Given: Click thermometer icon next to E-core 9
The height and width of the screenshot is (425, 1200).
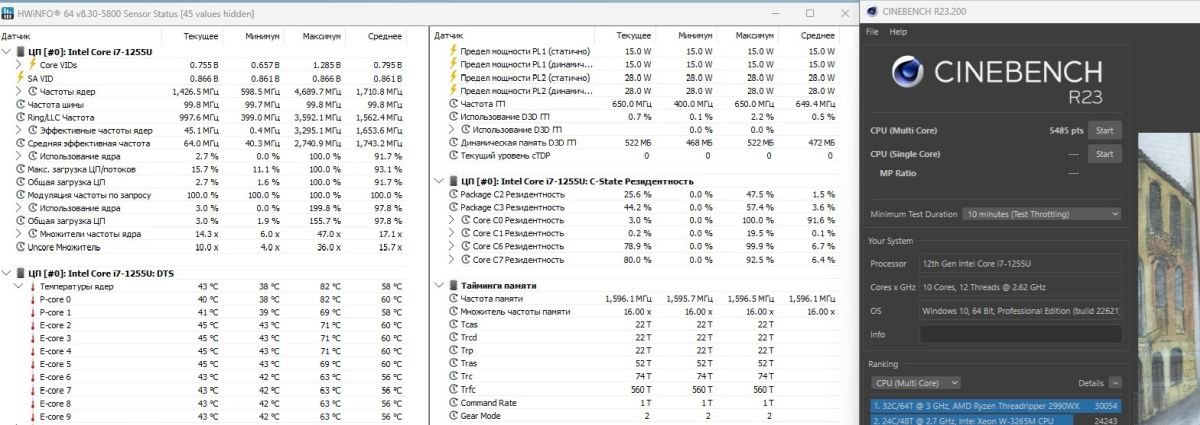Looking at the screenshot, I should pyautogui.click(x=33, y=416).
